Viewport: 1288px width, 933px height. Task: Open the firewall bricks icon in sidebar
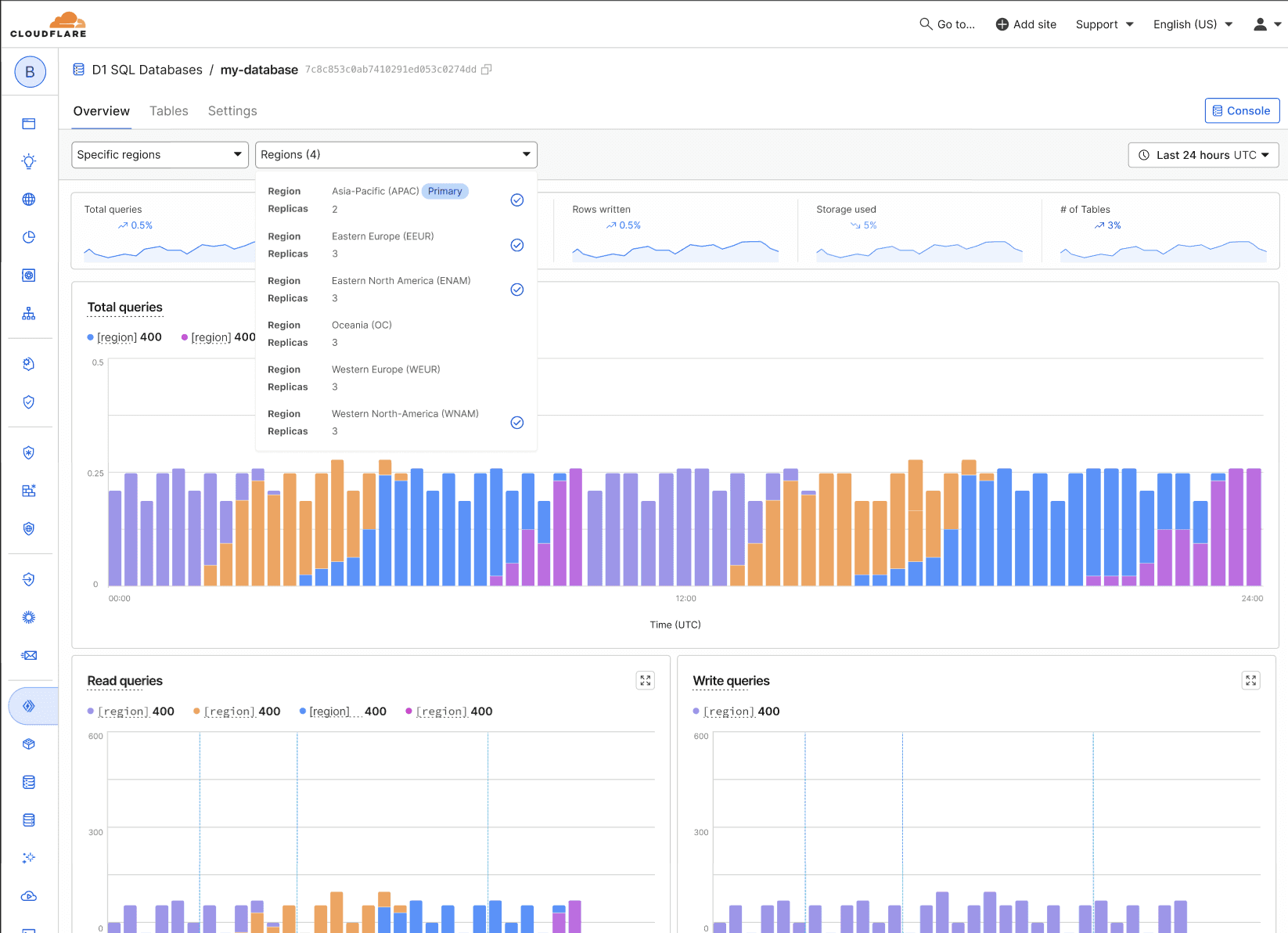click(29, 491)
